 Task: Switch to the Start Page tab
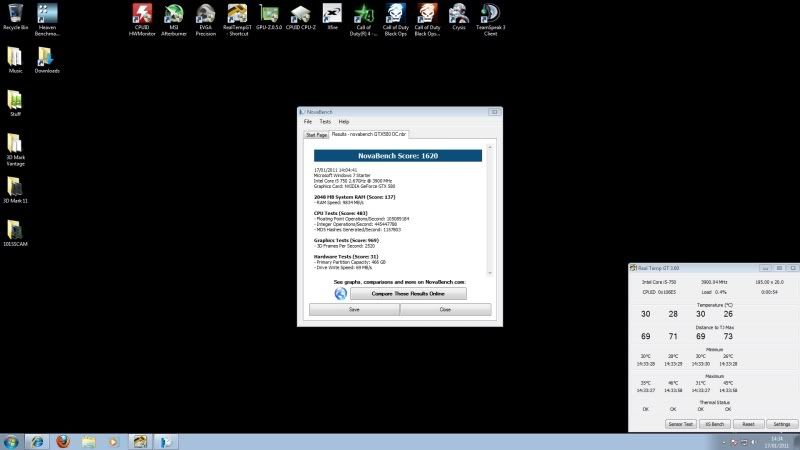[x=316, y=133]
